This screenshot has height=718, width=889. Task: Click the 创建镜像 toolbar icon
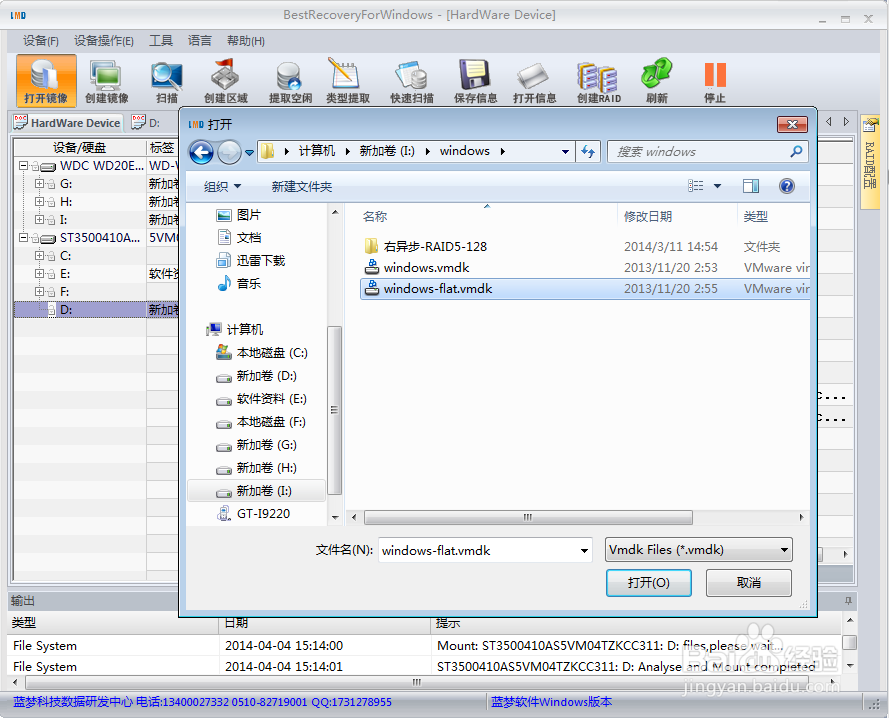click(x=107, y=81)
